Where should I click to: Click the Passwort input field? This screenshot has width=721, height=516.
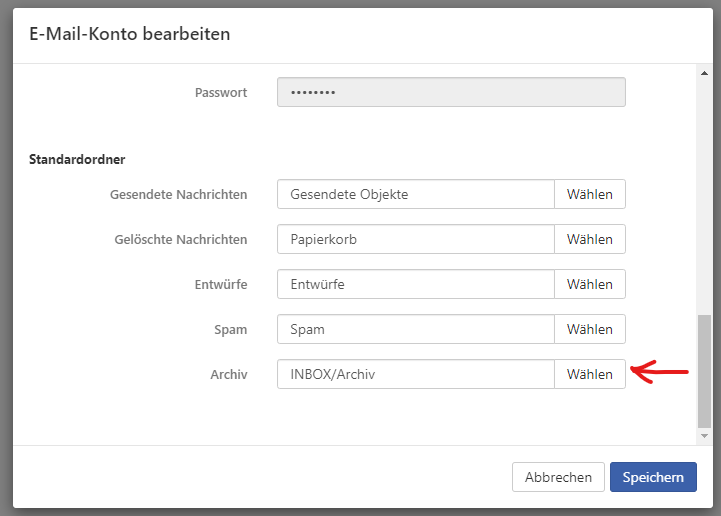click(450, 92)
